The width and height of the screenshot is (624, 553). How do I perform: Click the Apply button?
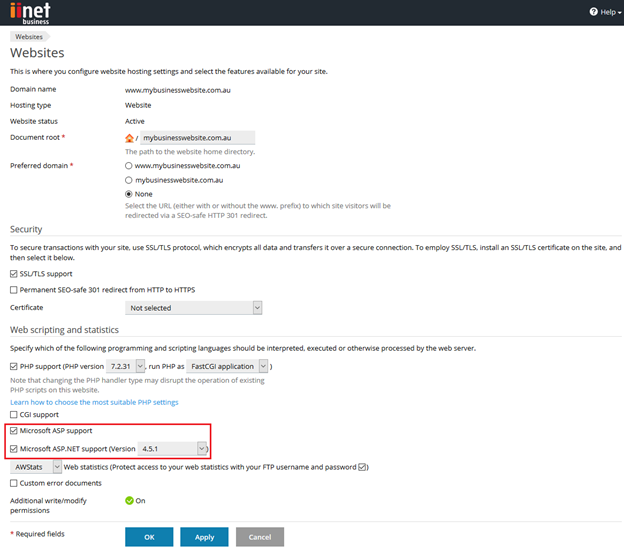point(204,537)
